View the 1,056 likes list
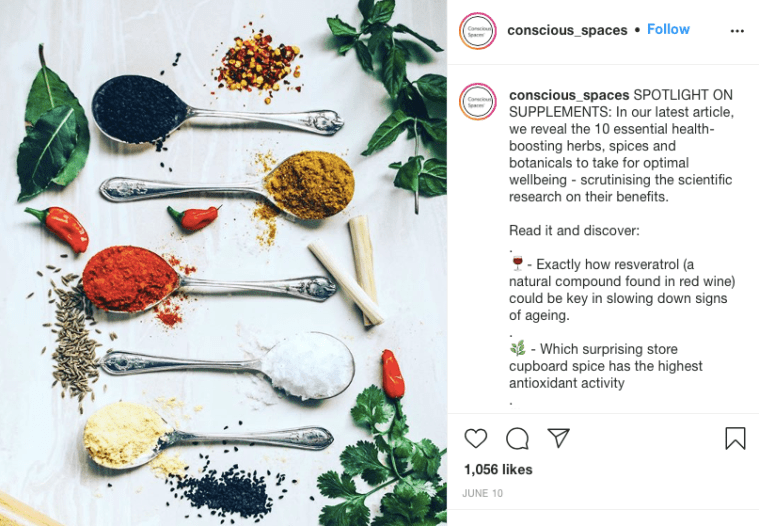 tap(498, 469)
